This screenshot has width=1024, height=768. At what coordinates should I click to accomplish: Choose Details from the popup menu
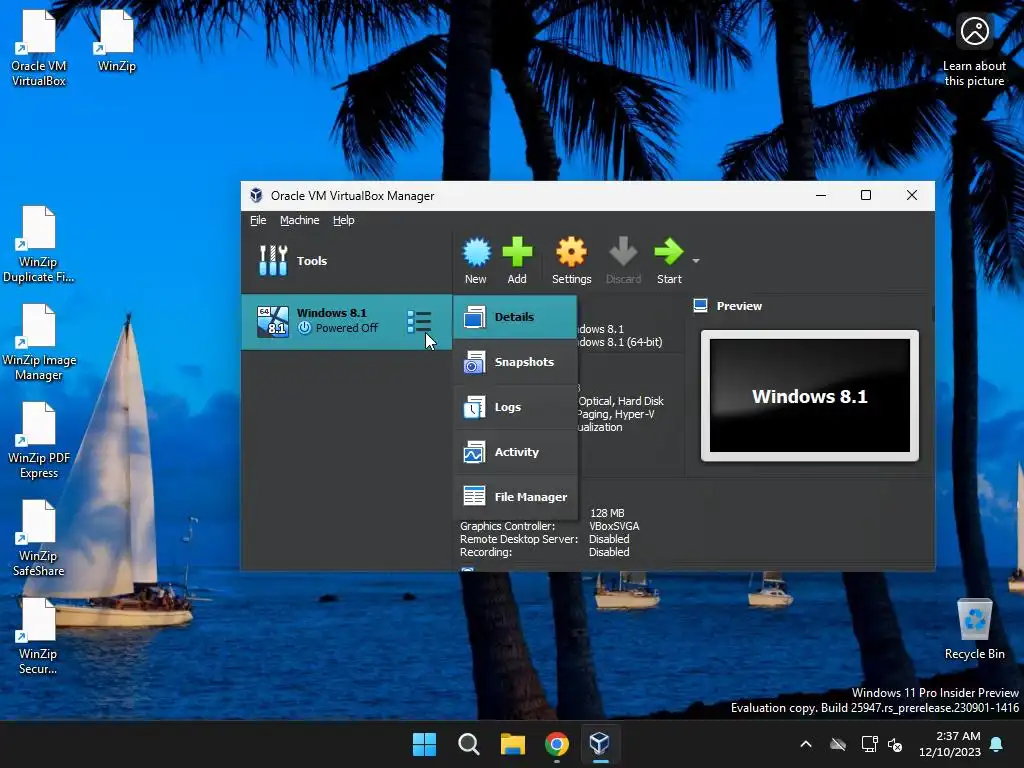point(515,317)
